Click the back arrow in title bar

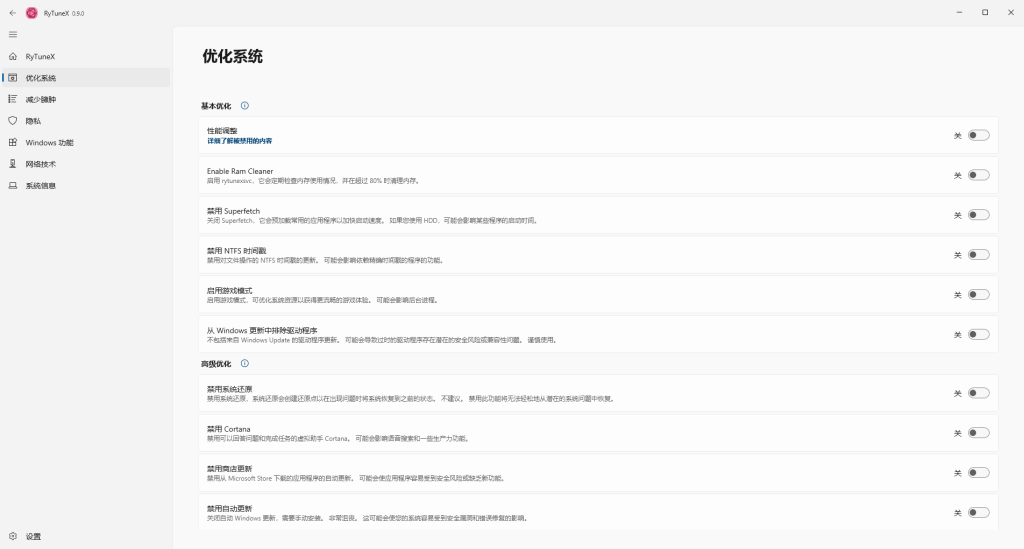(12, 12)
